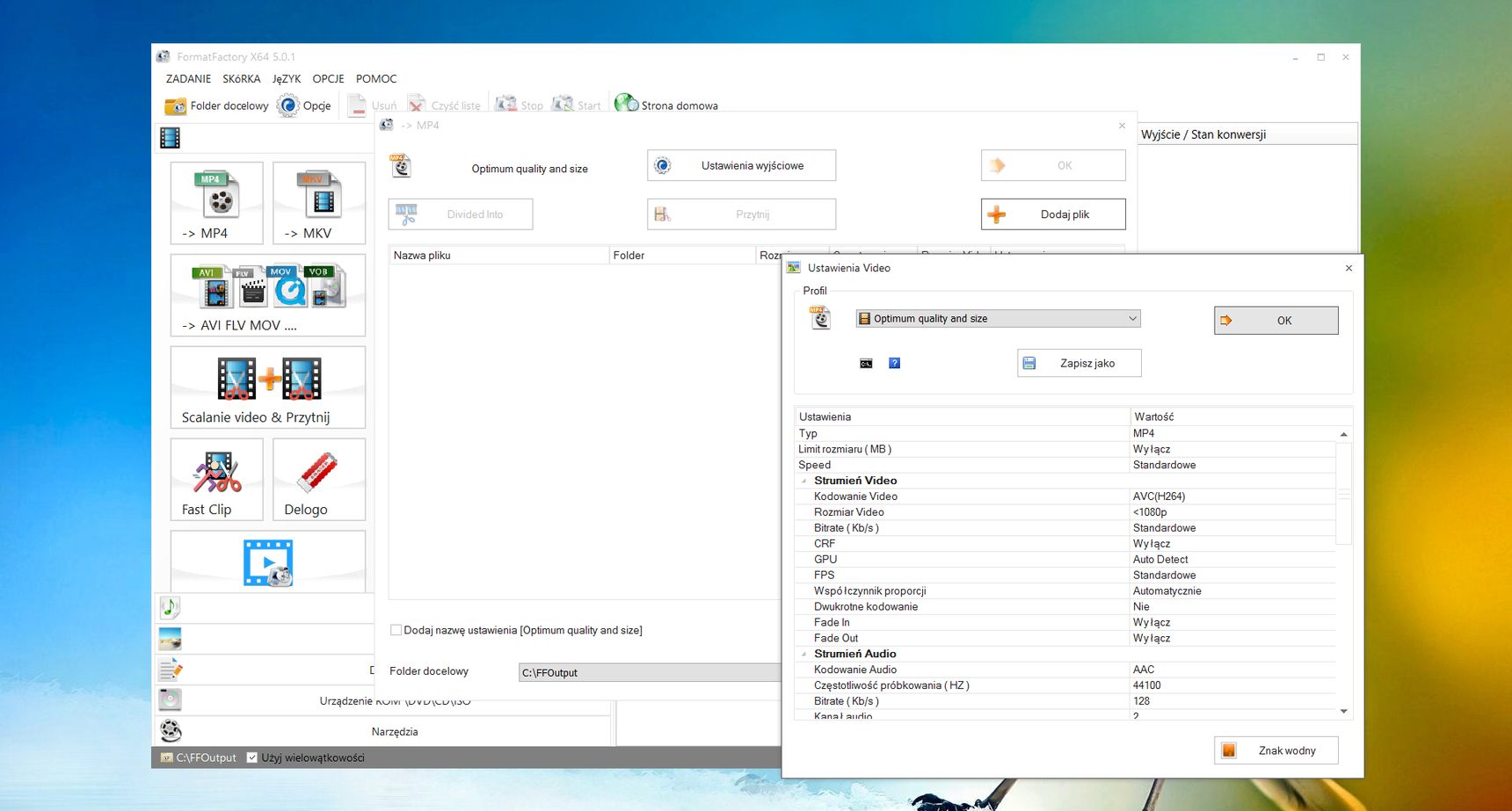Close the Ustawienia Video dialog
This screenshot has height=811, width=1512.
tap(1348, 268)
